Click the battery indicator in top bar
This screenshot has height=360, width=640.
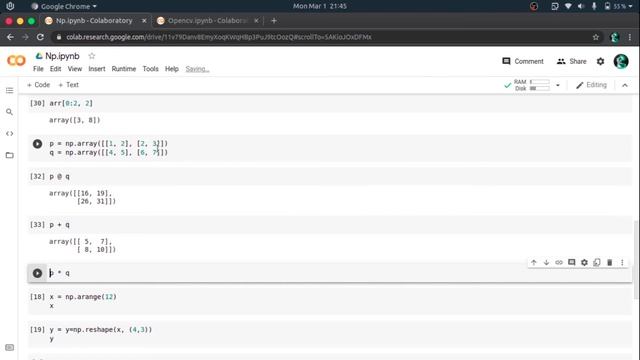coord(615,6)
